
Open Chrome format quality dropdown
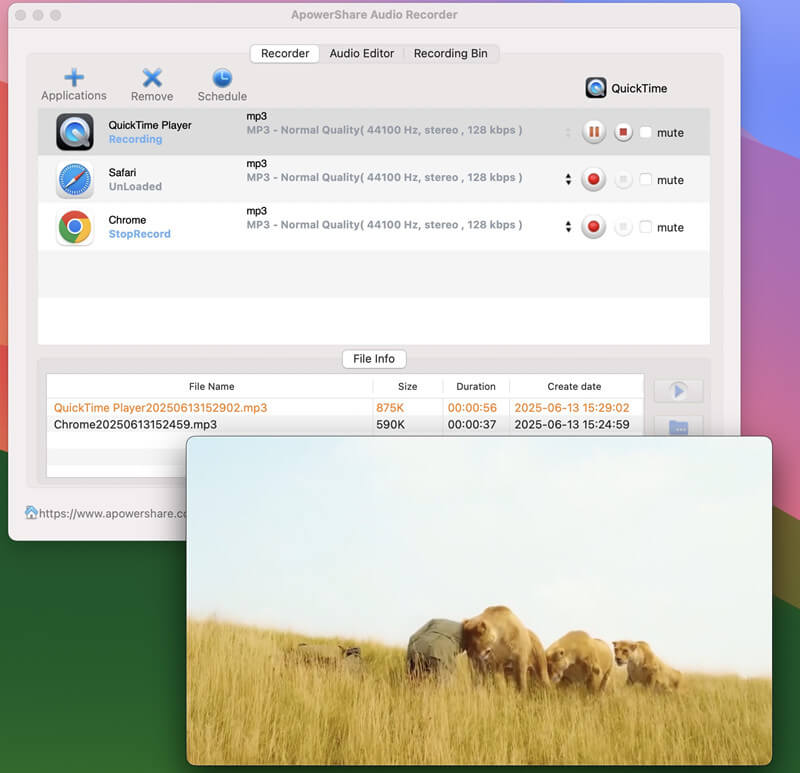coord(568,227)
